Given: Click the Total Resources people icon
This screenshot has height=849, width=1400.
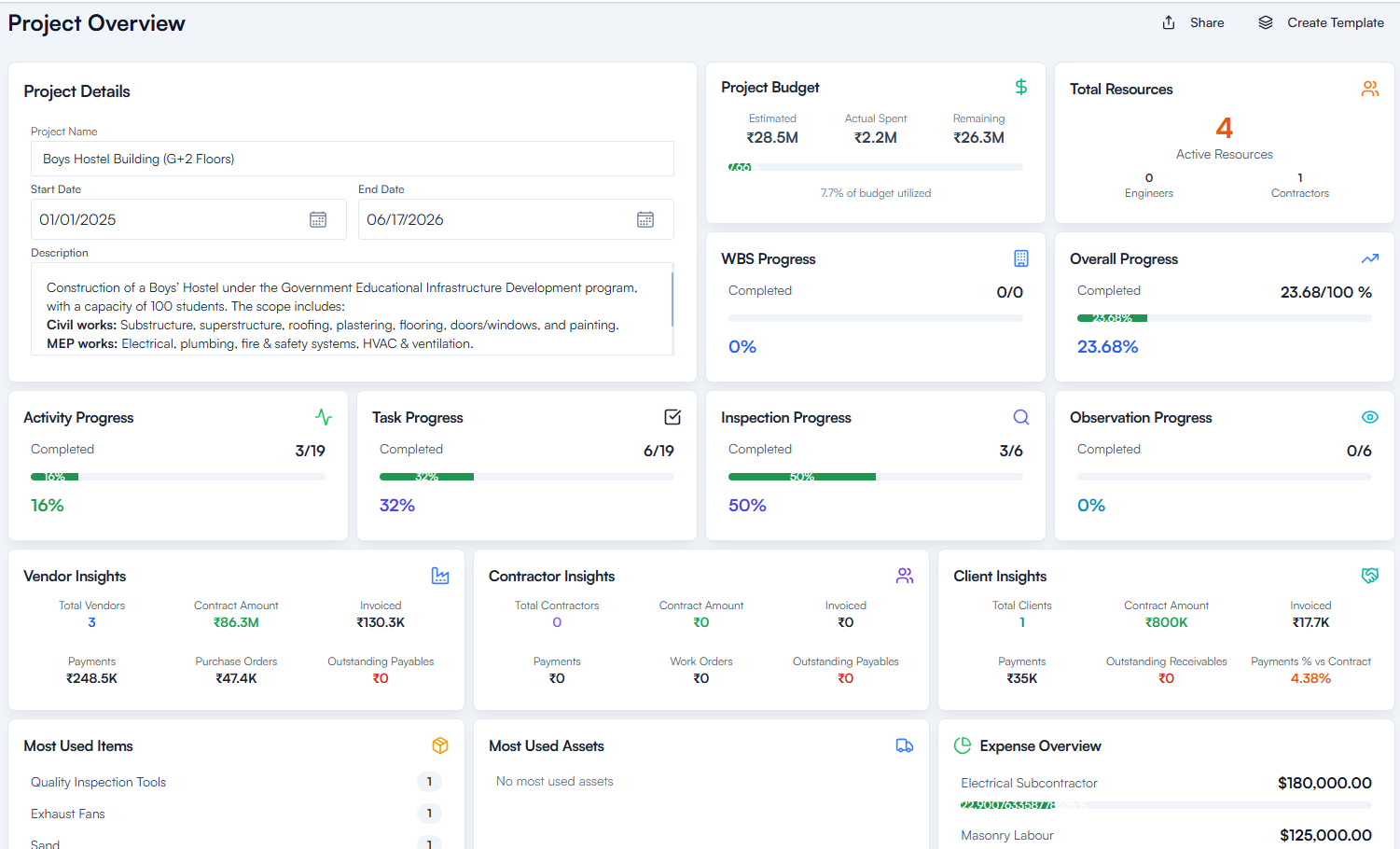Looking at the screenshot, I should pos(1369,89).
